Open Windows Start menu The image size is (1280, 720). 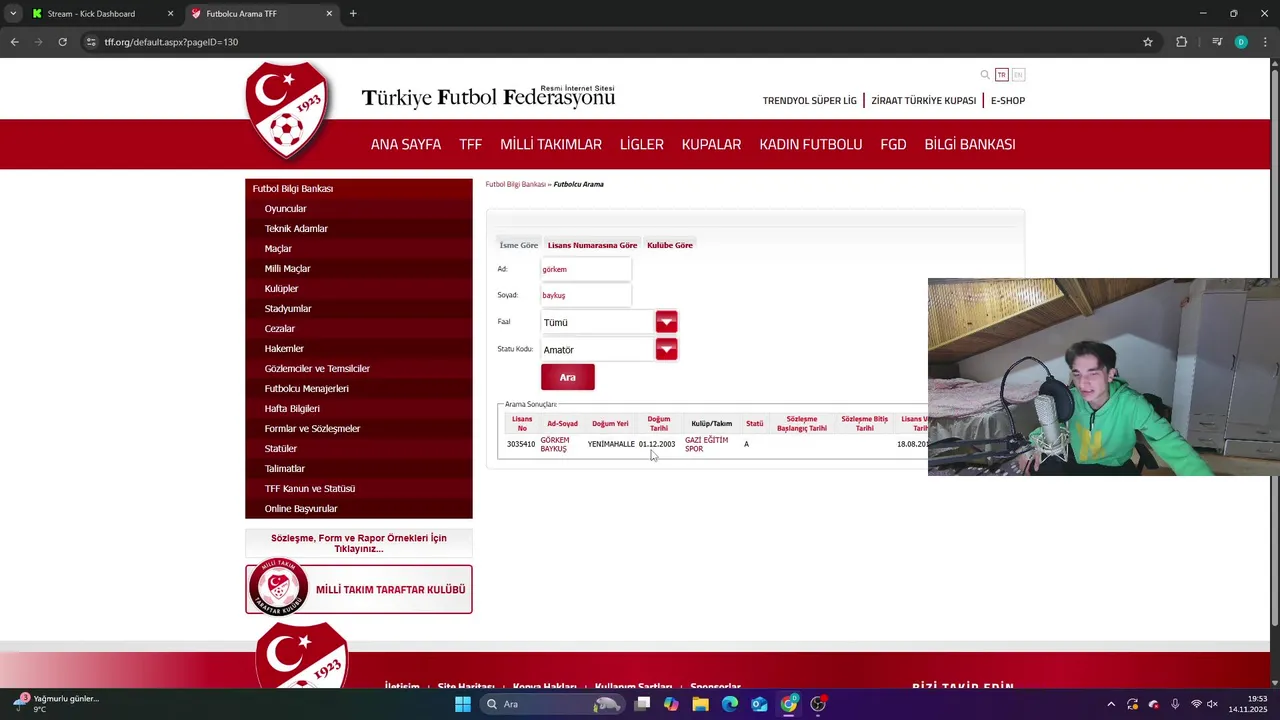pyautogui.click(x=462, y=704)
